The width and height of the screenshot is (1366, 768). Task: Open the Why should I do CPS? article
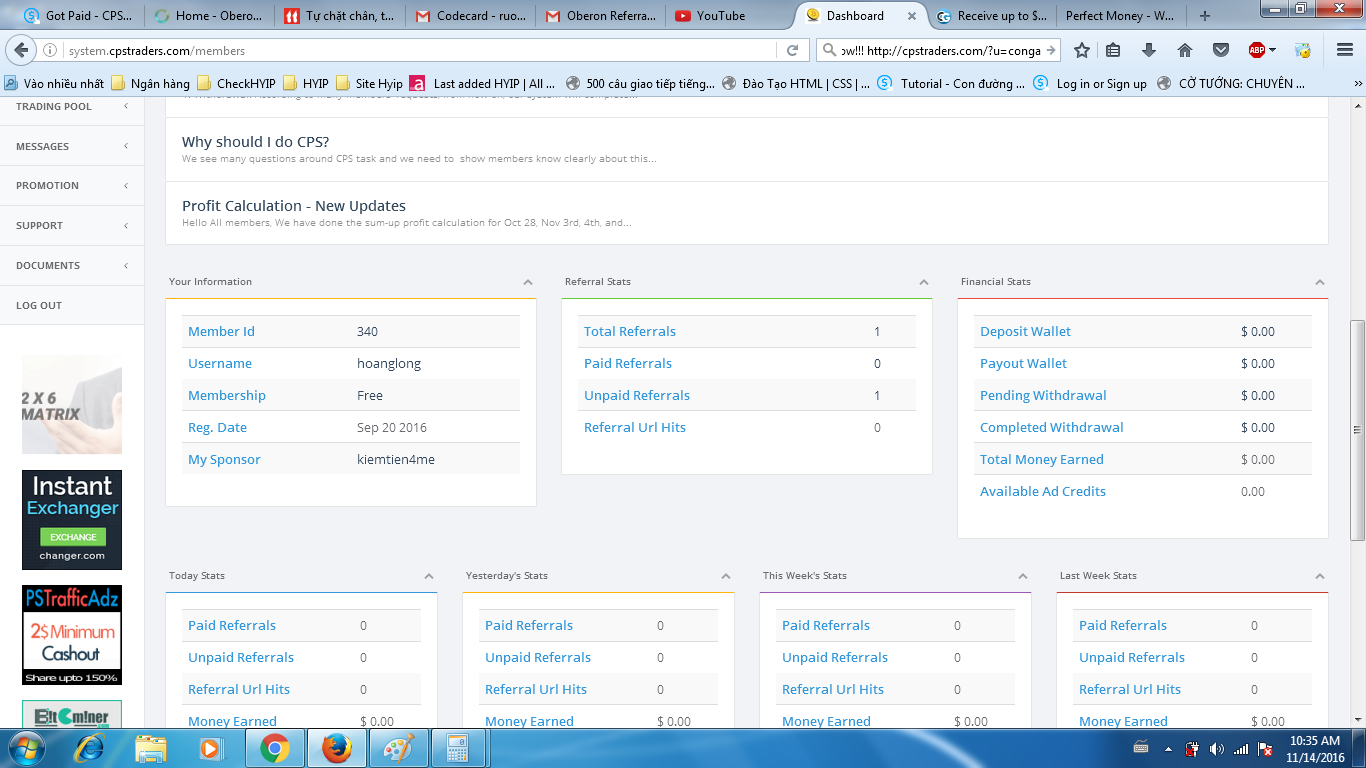click(255, 142)
